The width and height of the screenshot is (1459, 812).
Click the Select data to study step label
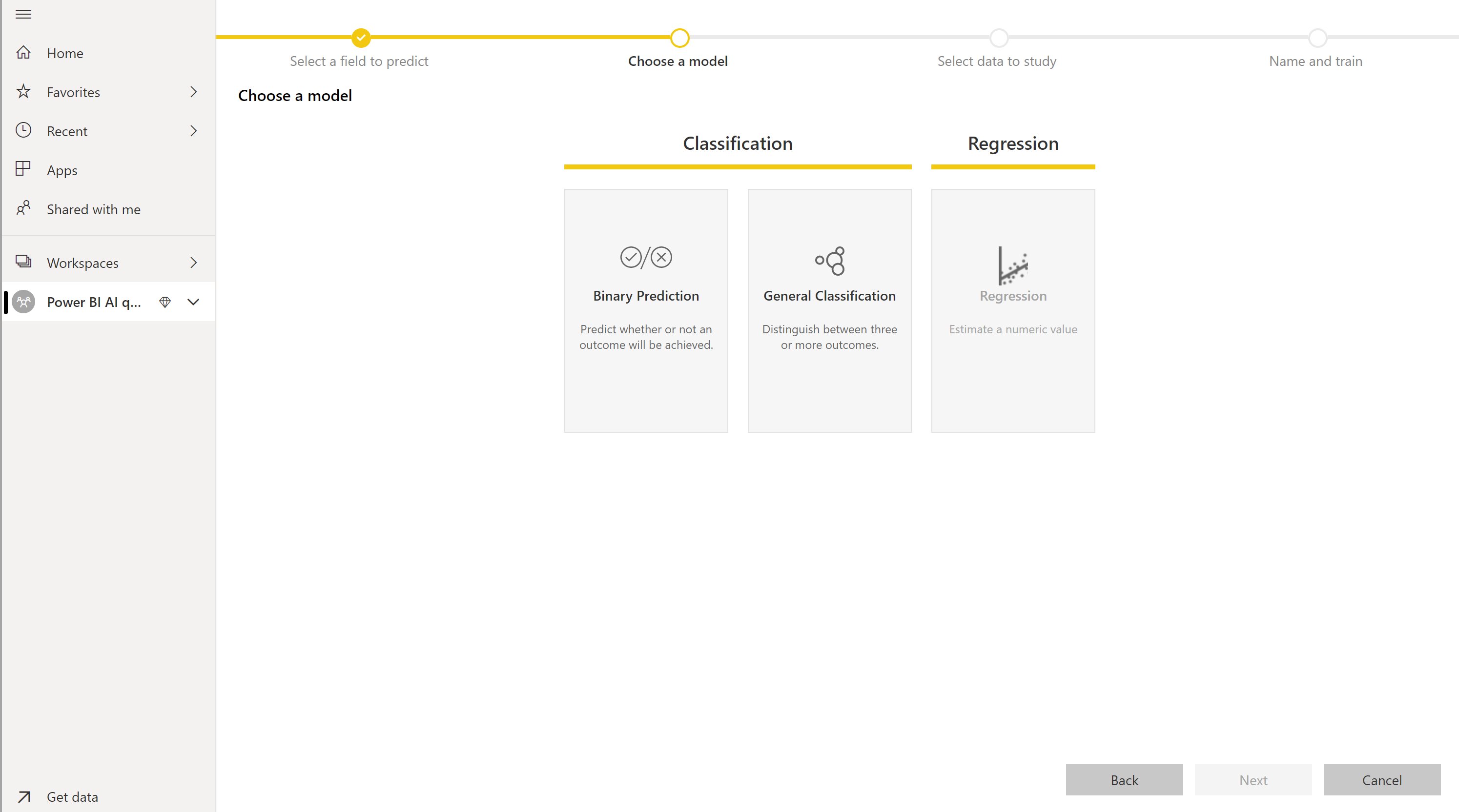pos(997,61)
